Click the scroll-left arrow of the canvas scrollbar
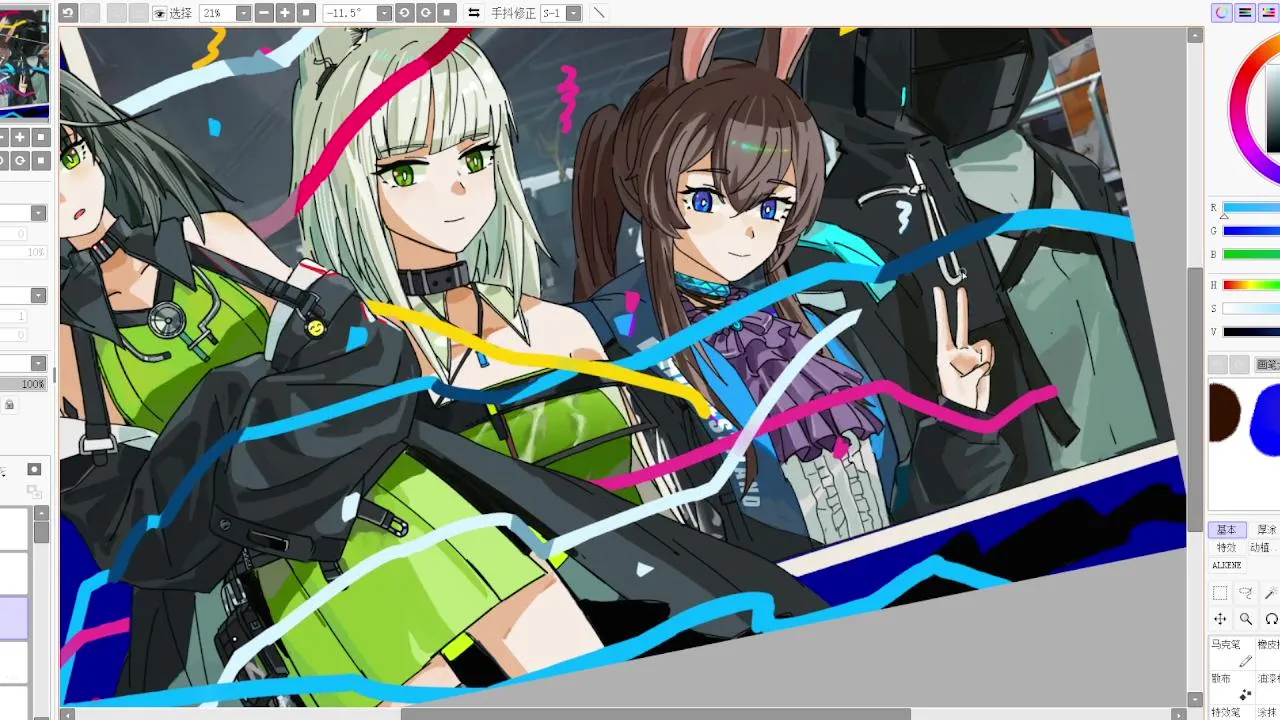 (67, 713)
